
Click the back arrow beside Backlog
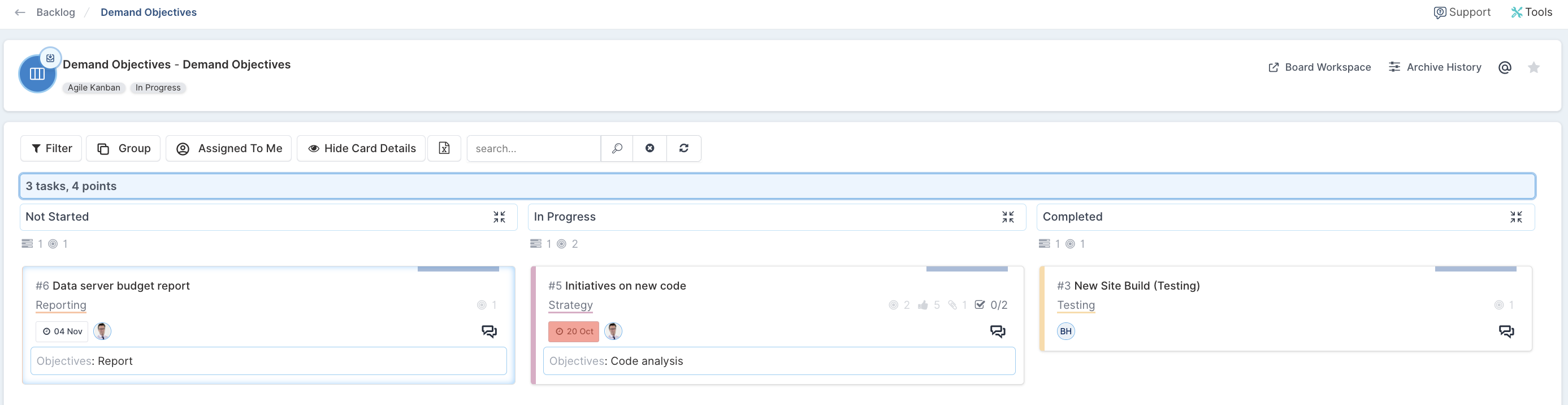(20, 12)
